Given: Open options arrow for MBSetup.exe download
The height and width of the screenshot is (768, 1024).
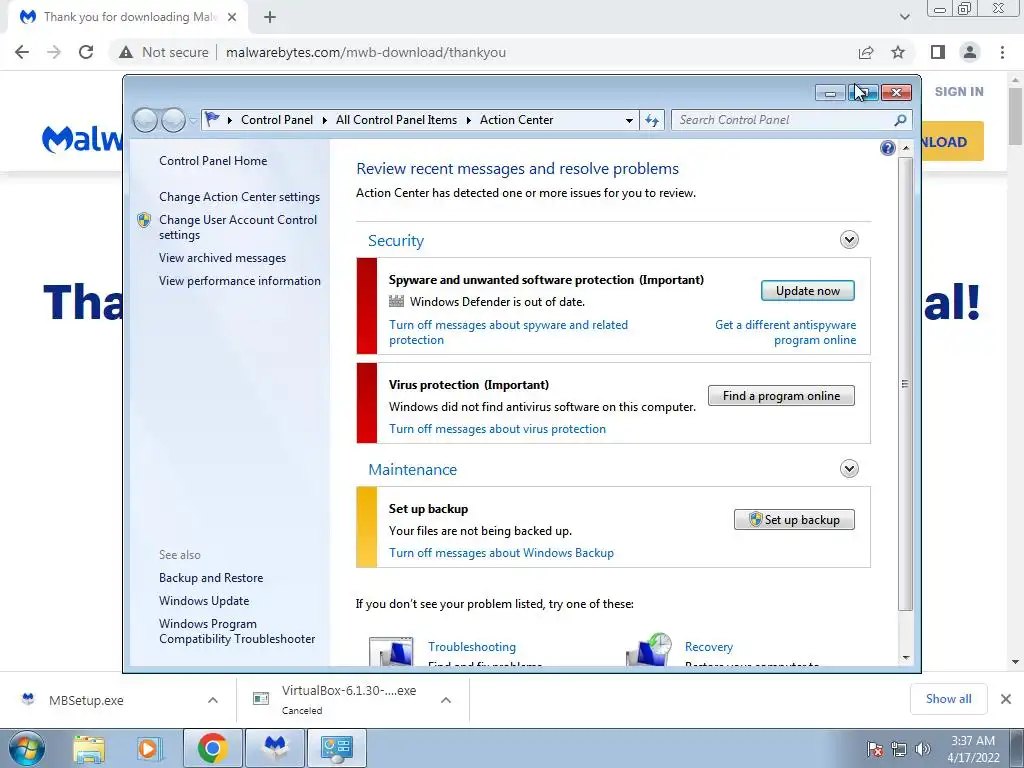Looking at the screenshot, I should pos(212,700).
